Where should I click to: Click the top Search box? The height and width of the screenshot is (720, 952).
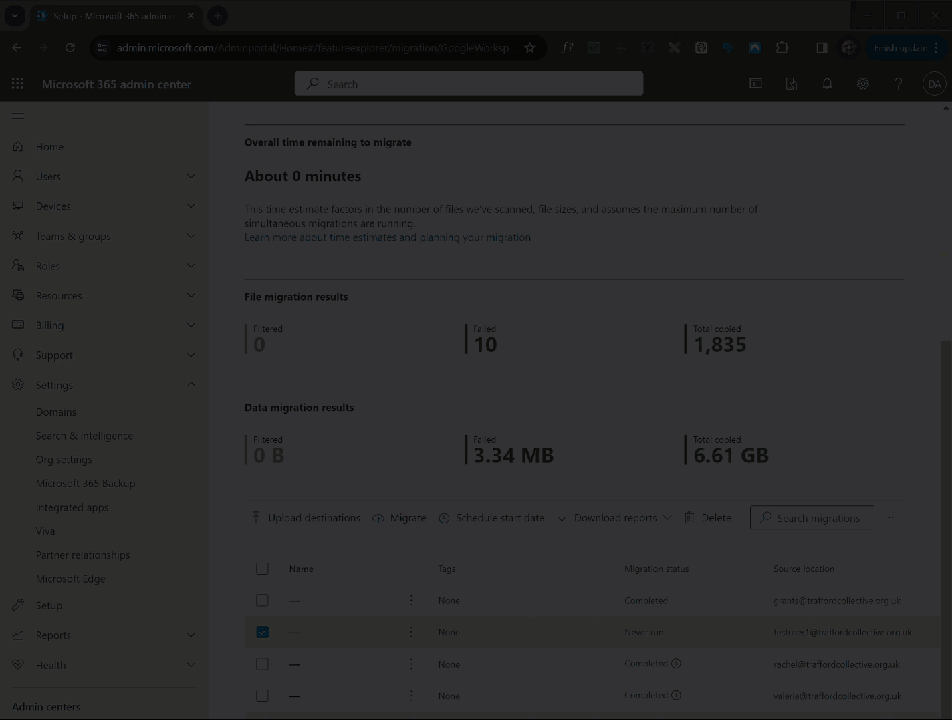point(469,84)
